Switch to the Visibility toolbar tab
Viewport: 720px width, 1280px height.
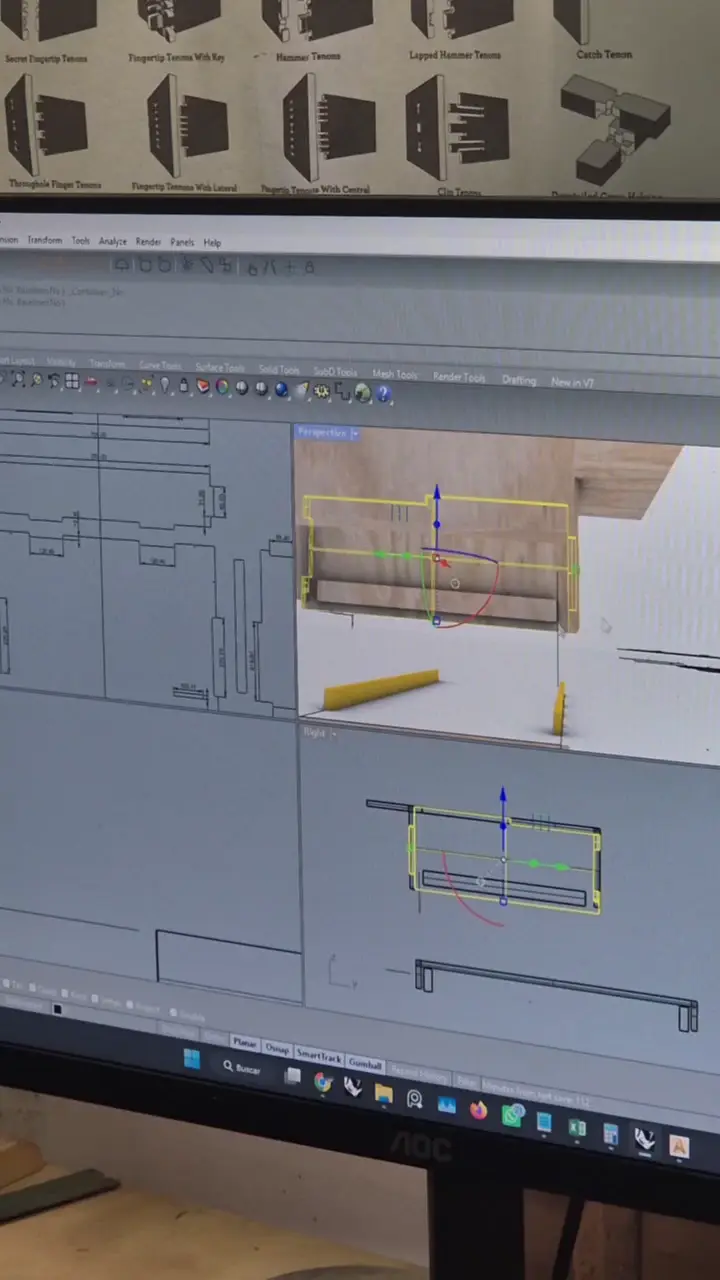coord(61,361)
